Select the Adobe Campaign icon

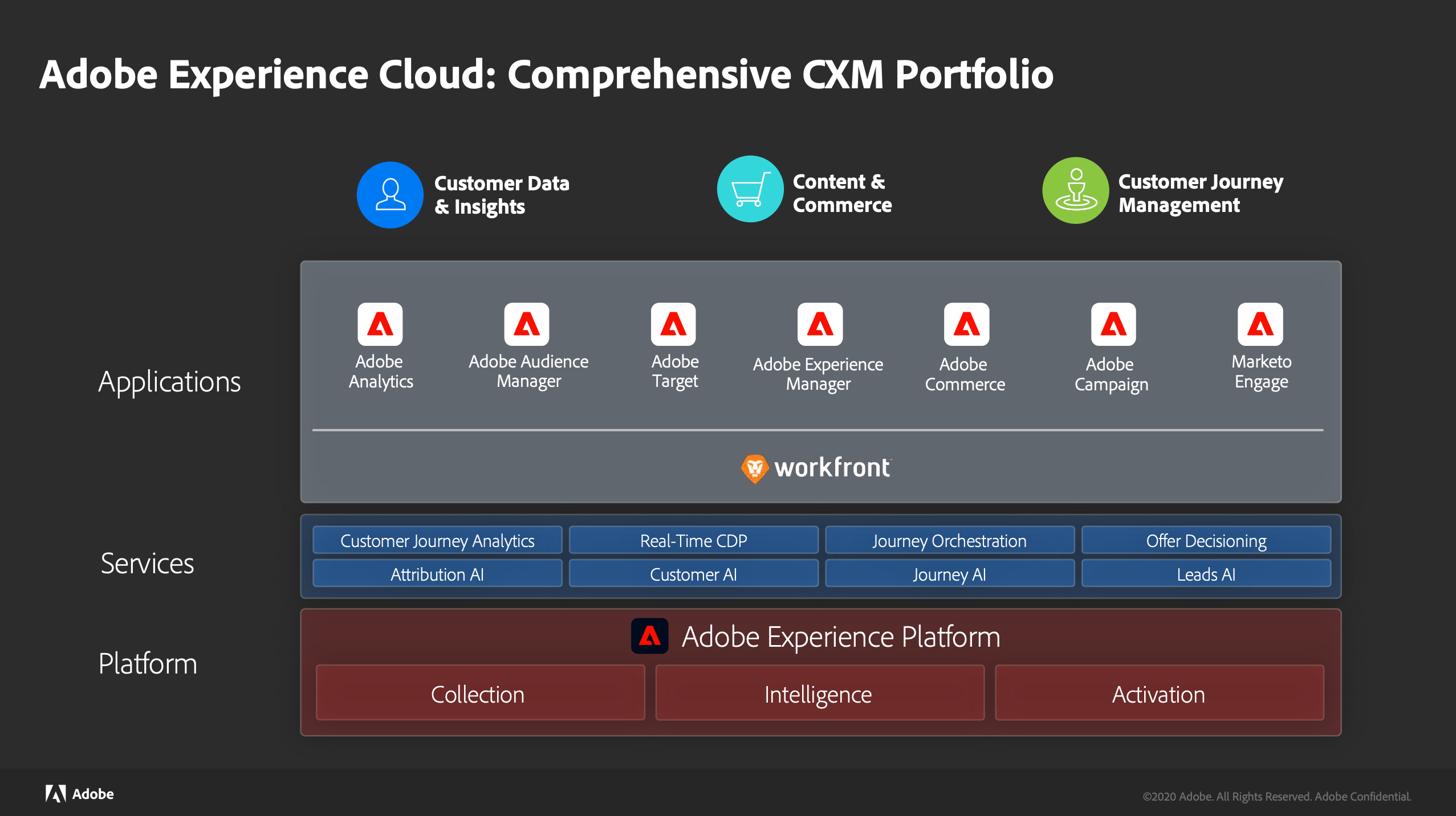coord(1113,324)
